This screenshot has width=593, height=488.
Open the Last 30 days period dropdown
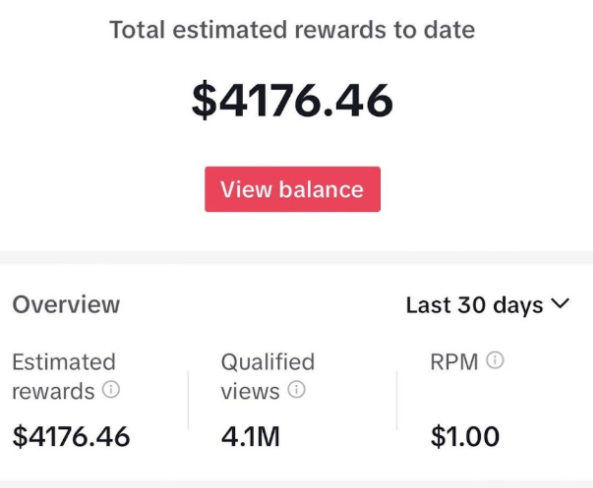(x=487, y=305)
